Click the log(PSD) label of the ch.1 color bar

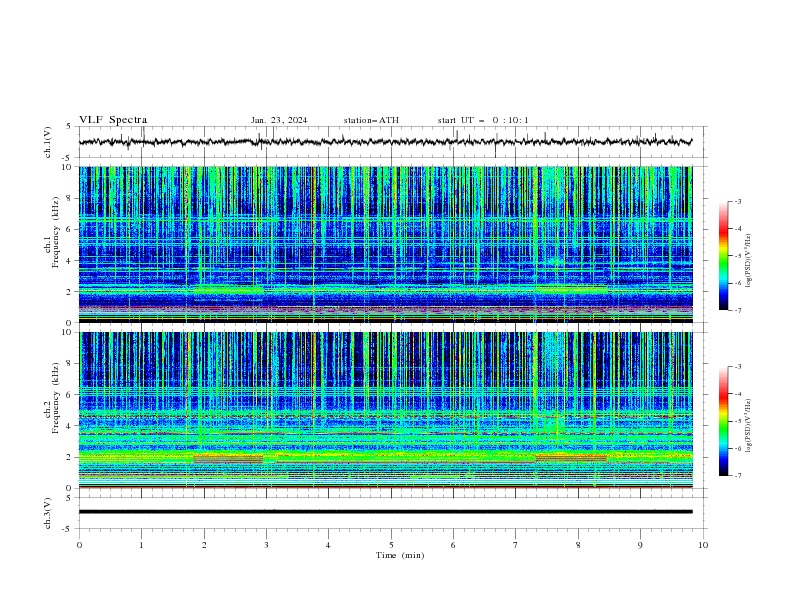click(x=750, y=261)
